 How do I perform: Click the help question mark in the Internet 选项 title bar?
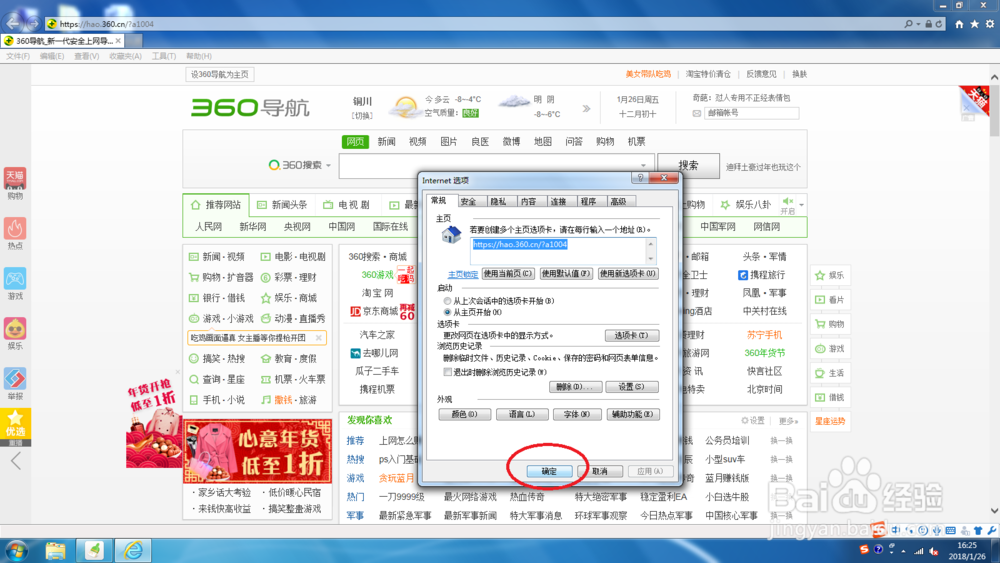click(x=640, y=178)
